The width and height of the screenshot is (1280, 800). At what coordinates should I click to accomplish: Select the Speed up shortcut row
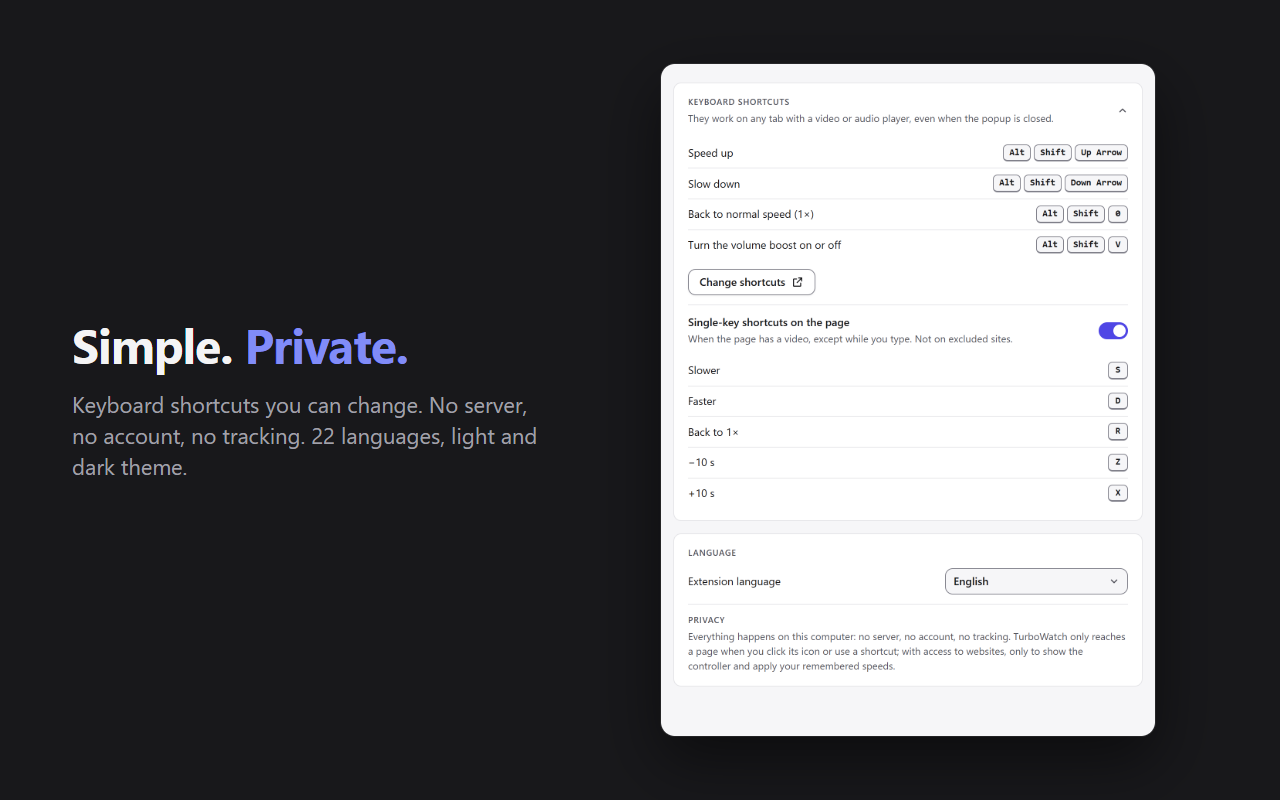[908, 153]
